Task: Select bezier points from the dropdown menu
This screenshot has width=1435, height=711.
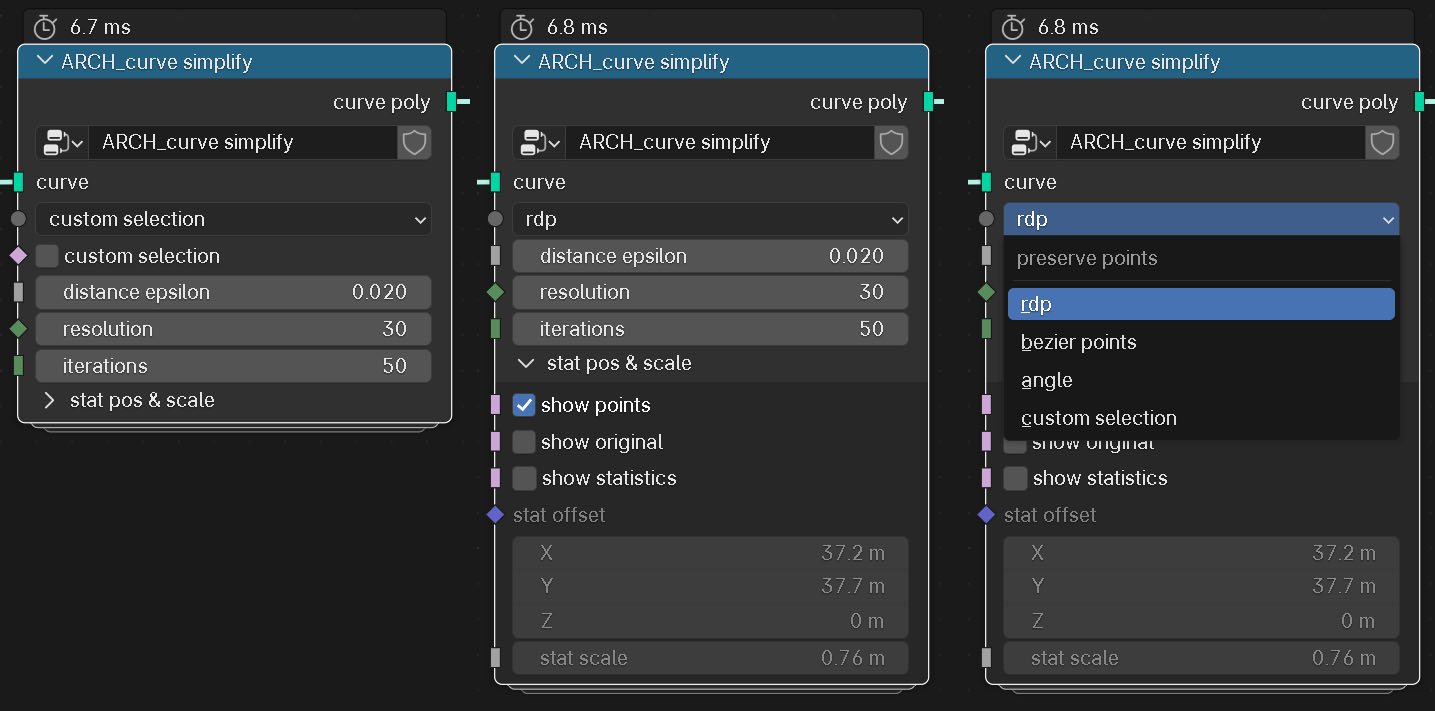Action: point(1079,342)
